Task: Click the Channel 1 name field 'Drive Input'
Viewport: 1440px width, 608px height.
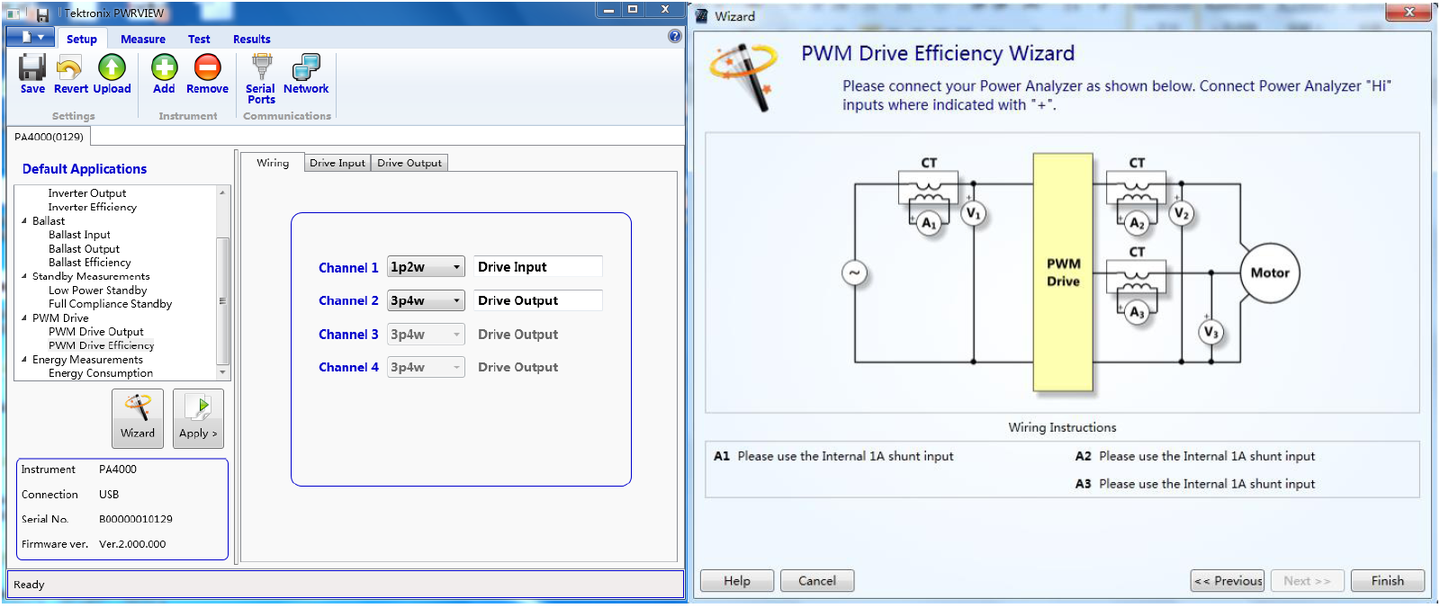Action: 538,267
